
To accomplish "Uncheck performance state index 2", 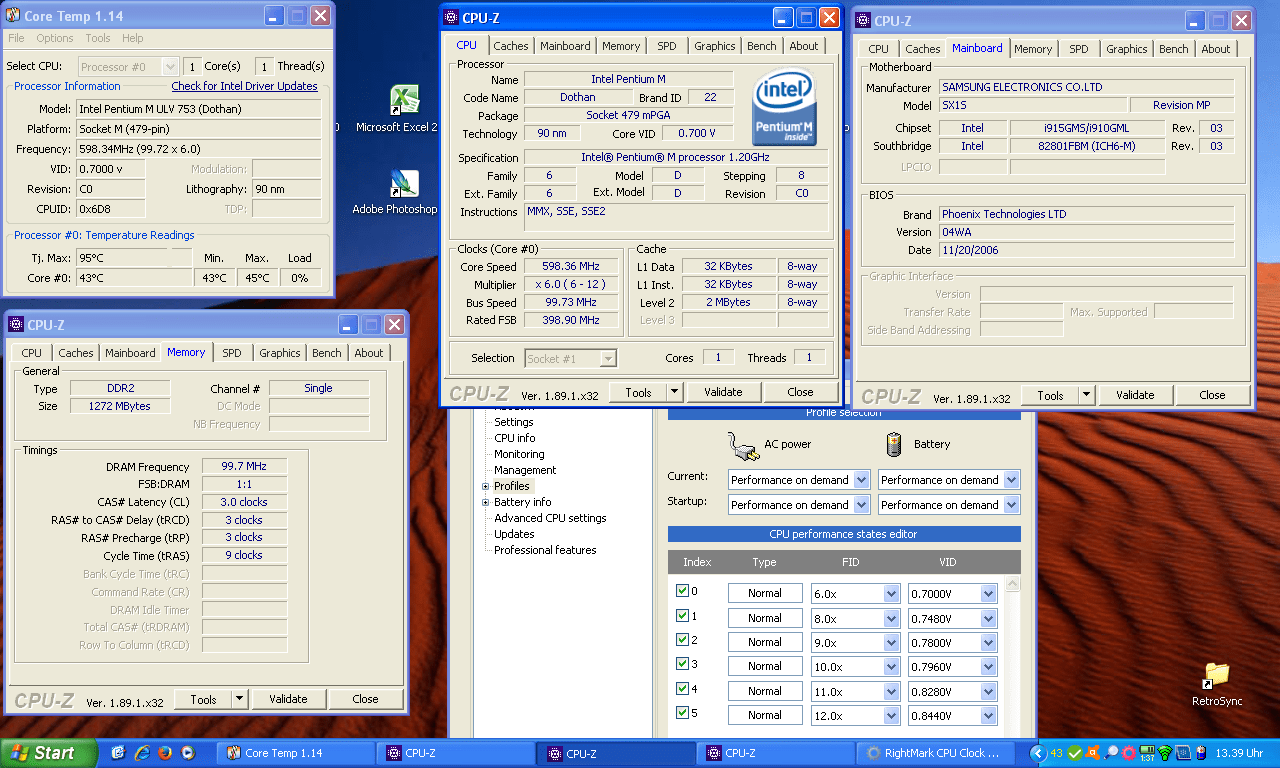I will click(682, 640).
